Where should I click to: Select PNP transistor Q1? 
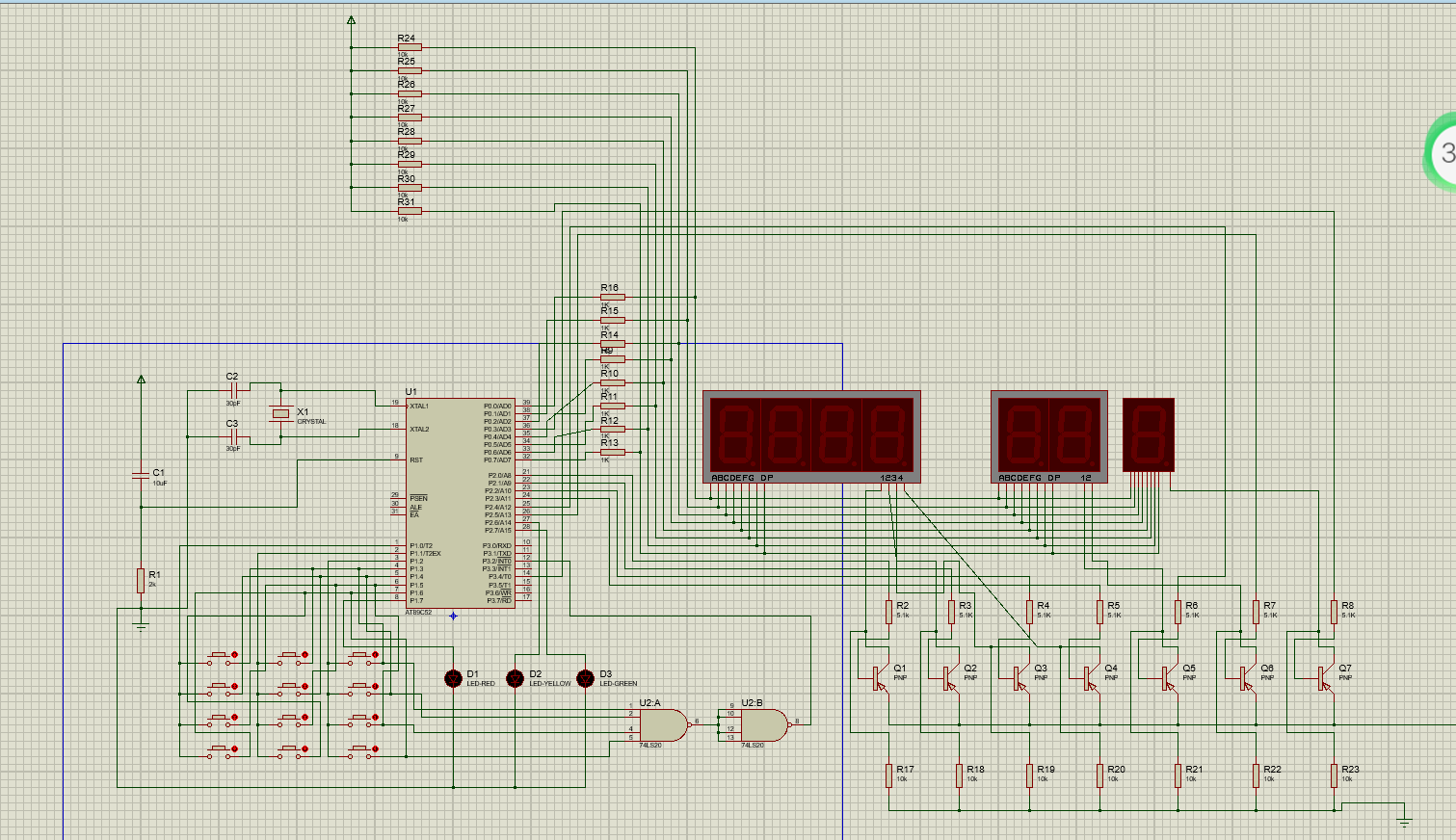coord(879,678)
